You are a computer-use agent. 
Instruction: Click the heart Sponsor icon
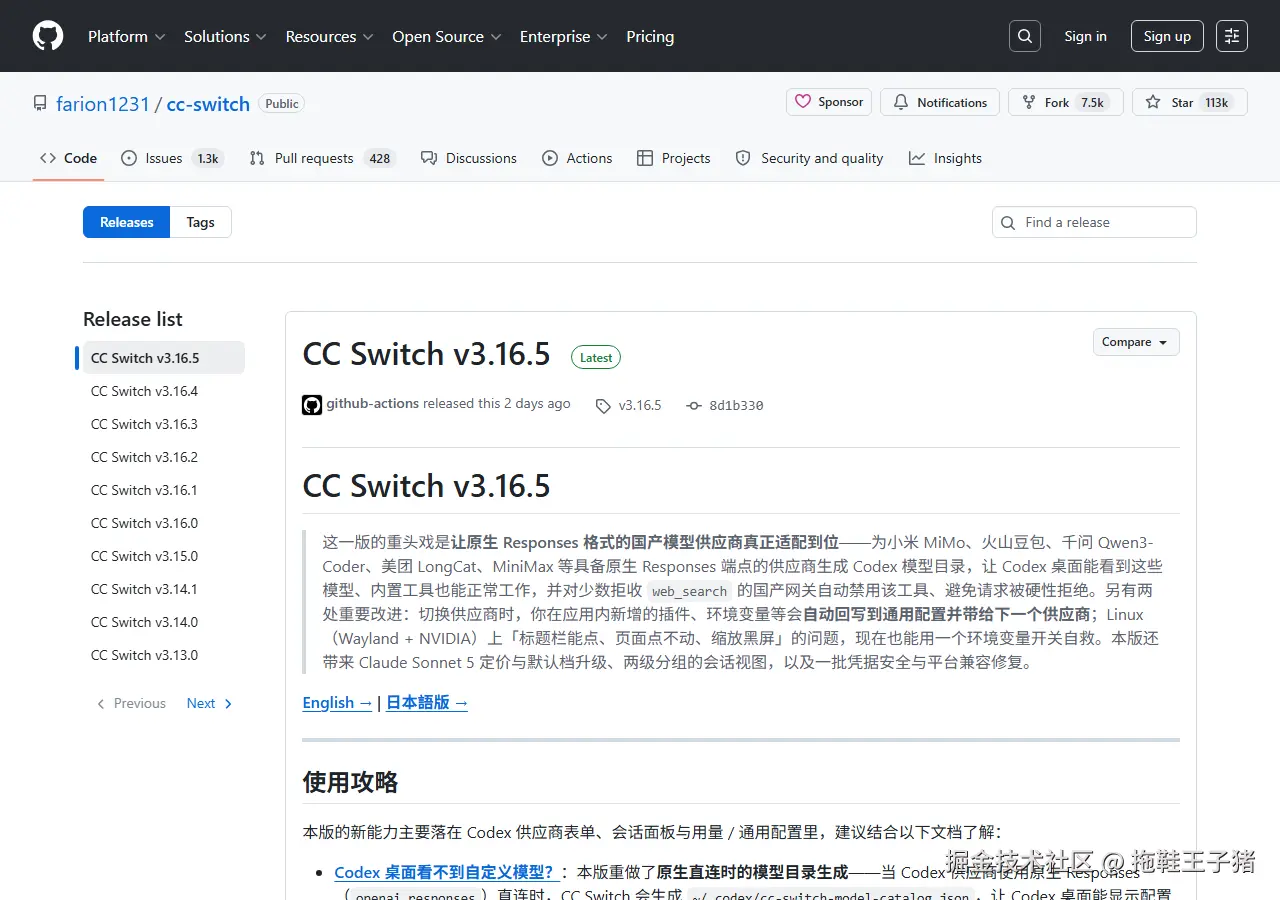pos(803,102)
